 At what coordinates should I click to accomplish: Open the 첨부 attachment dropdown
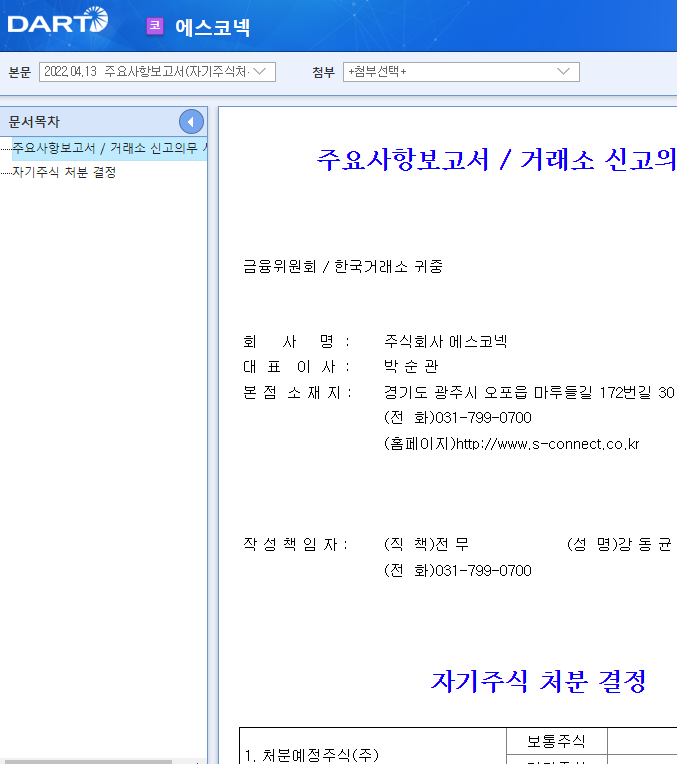(x=461, y=72)
